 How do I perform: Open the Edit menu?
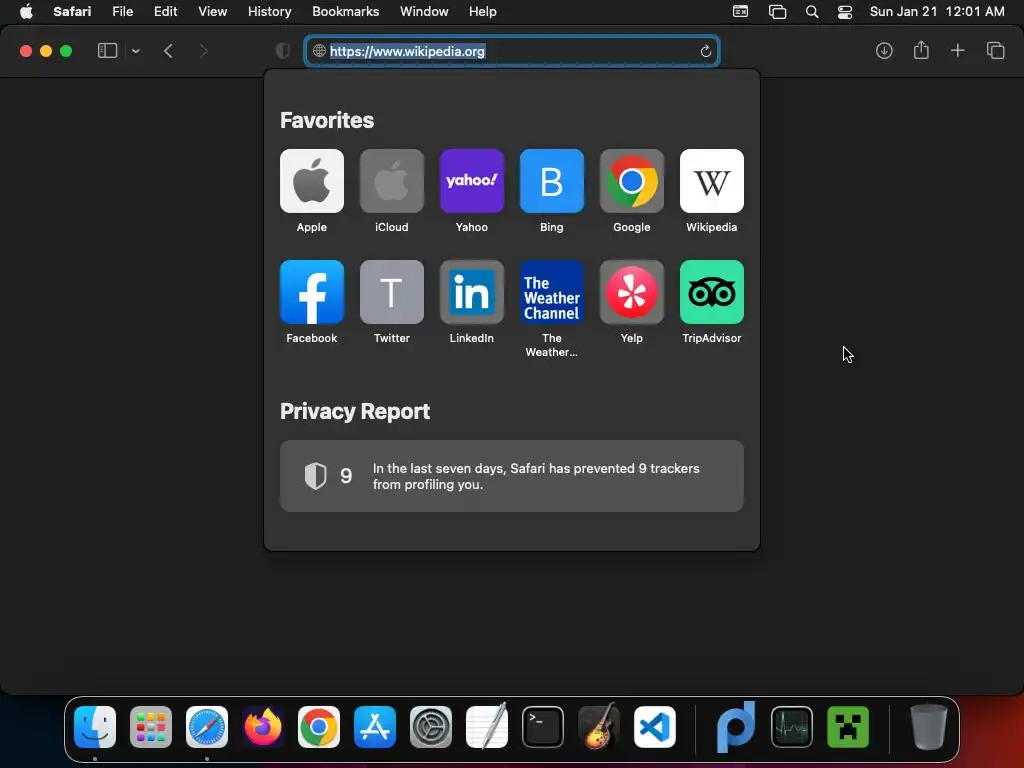tap(165, 12)
